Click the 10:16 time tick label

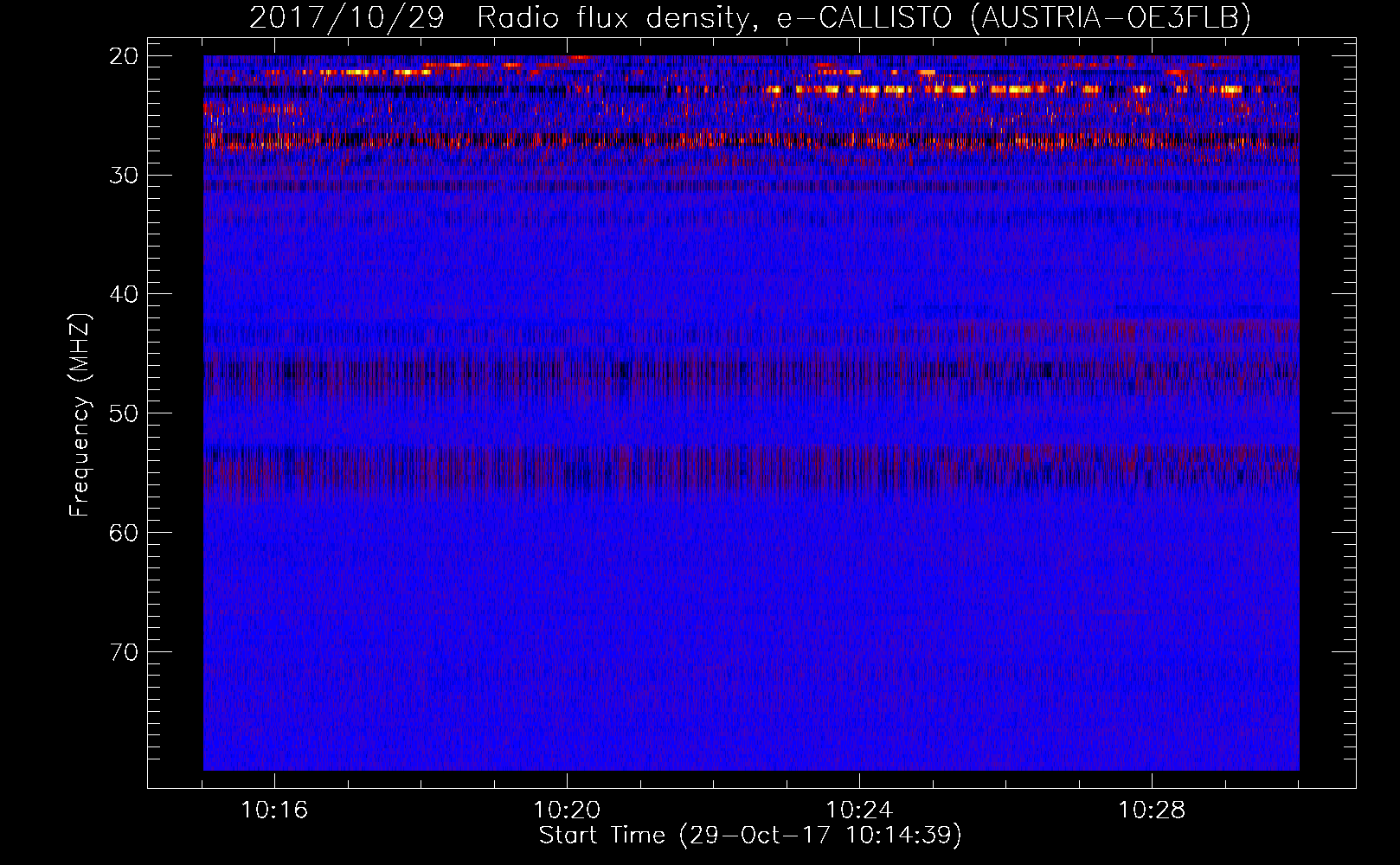click(x=274, y=811)
